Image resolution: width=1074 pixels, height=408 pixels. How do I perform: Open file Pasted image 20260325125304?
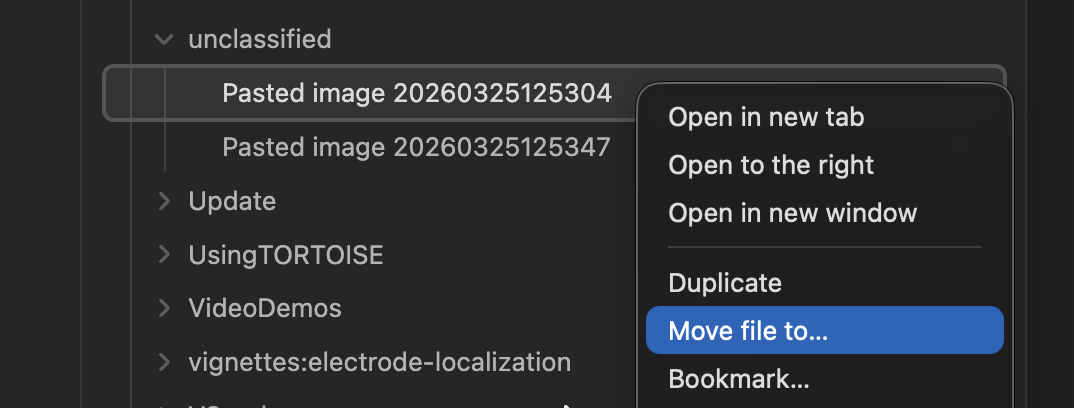416,93
